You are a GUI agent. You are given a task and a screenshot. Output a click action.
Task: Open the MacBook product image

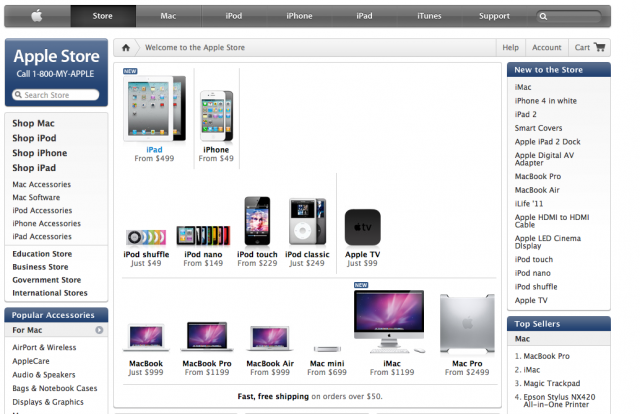(x=146, y=337)
